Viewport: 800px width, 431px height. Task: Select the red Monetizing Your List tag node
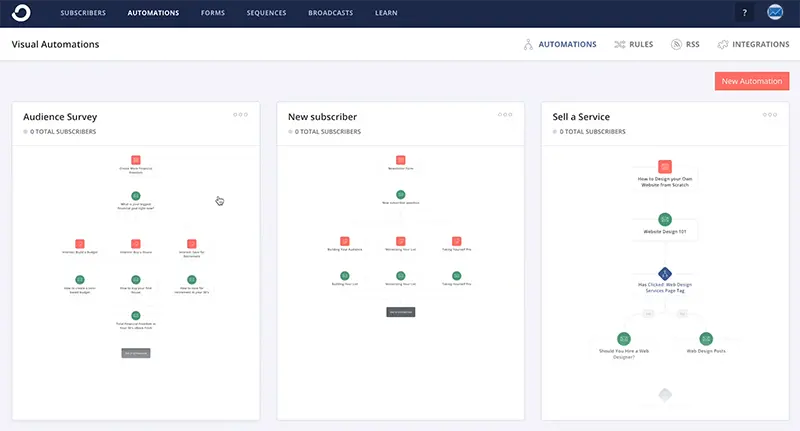click(401, 241)
